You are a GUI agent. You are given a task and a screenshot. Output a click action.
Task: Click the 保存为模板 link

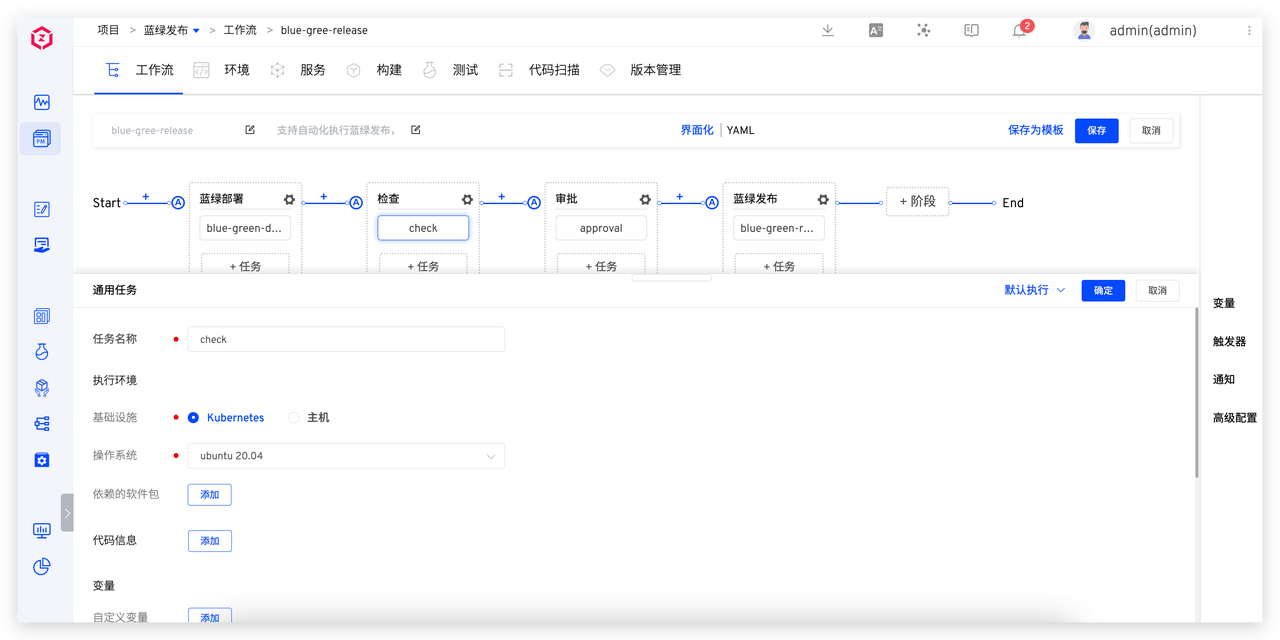coord(1036,130)
